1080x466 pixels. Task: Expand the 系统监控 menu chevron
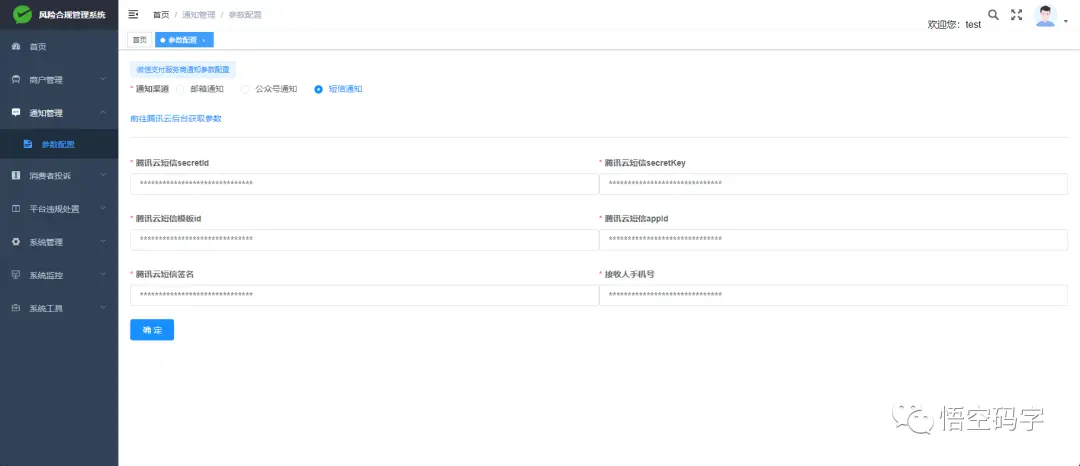coord(103,275)
